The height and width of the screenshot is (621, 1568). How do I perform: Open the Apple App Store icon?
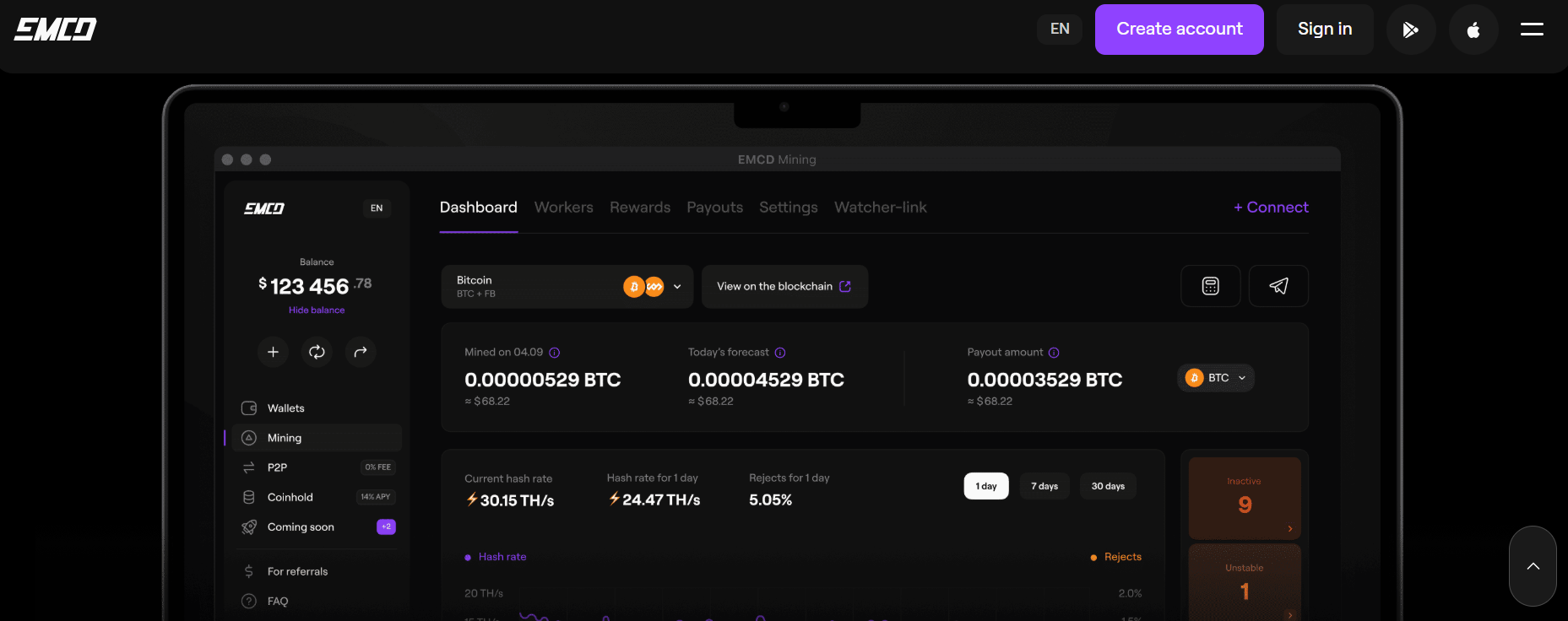(1473, 30)
